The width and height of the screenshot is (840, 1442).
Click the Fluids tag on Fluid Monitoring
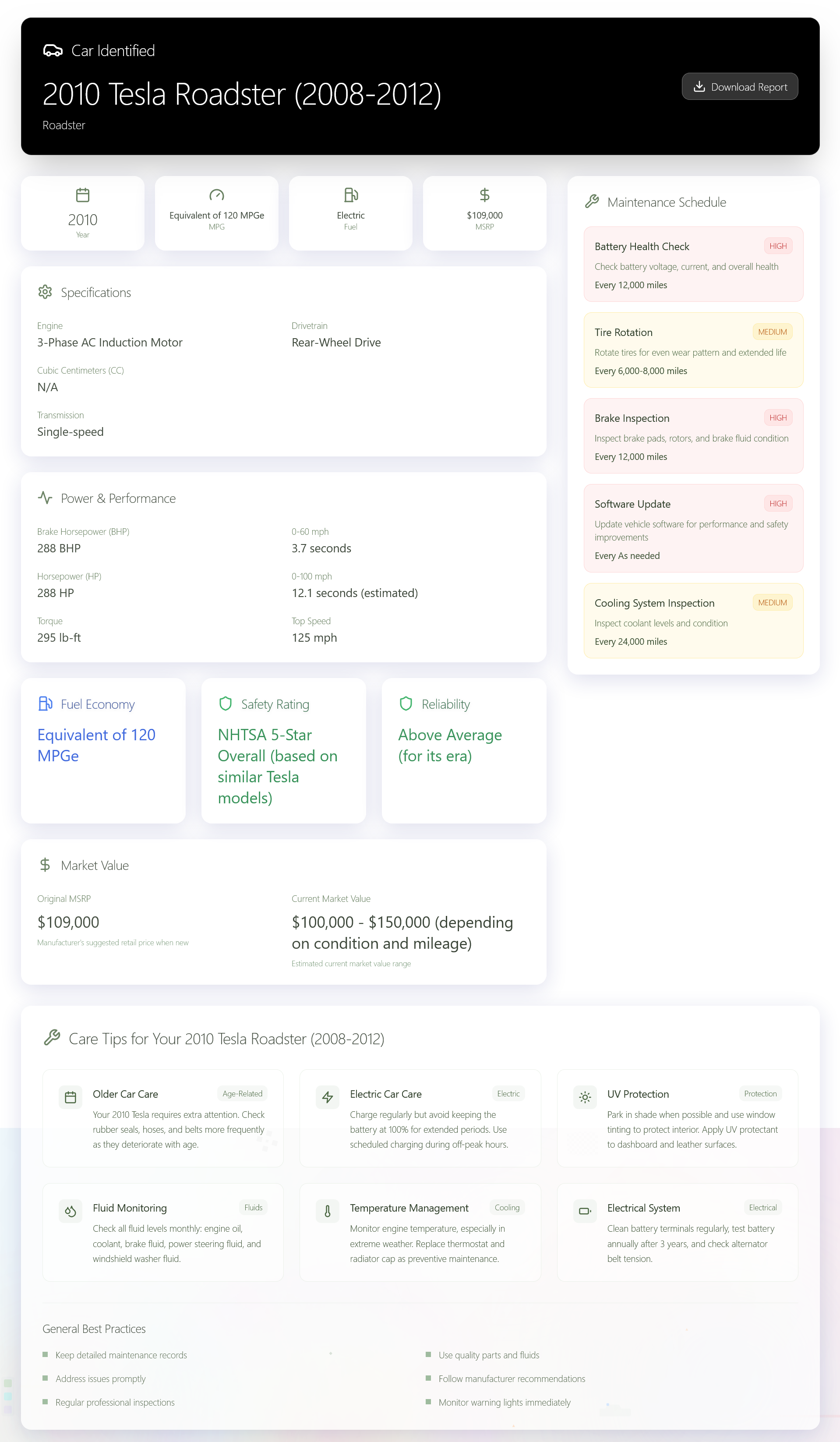pyautogui.click(x=253, y=1207)
